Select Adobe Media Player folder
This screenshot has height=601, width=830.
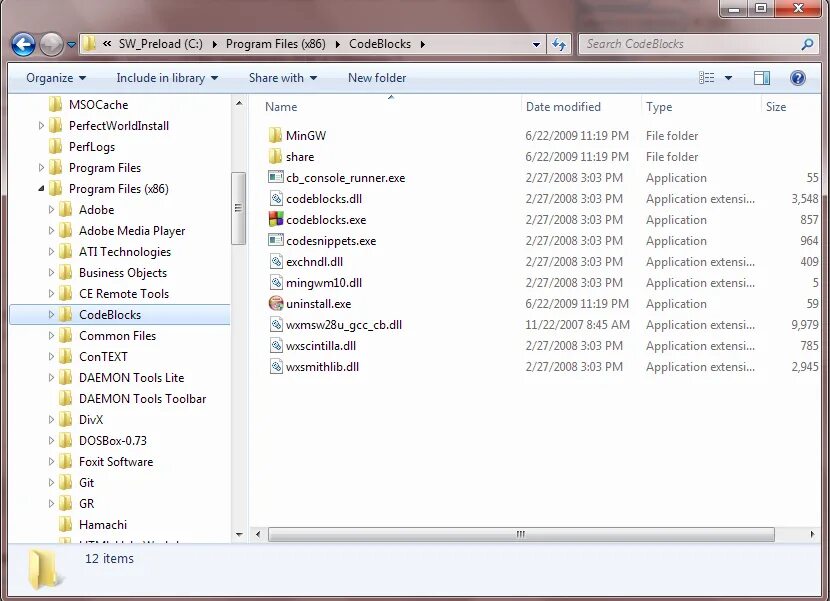tap(132, 230)
